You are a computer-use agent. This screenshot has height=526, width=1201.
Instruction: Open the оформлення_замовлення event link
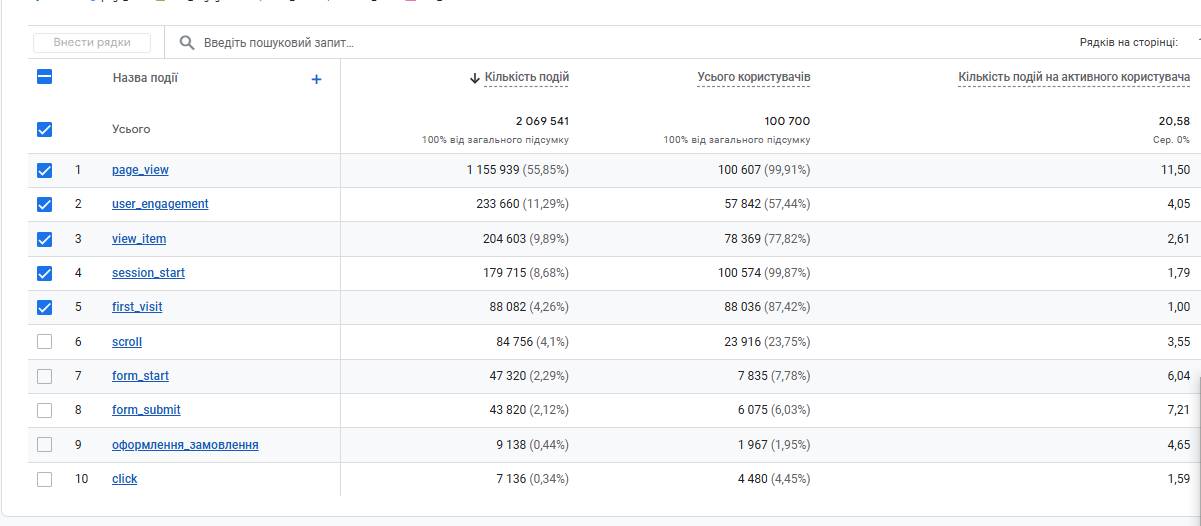pos(185,445)
